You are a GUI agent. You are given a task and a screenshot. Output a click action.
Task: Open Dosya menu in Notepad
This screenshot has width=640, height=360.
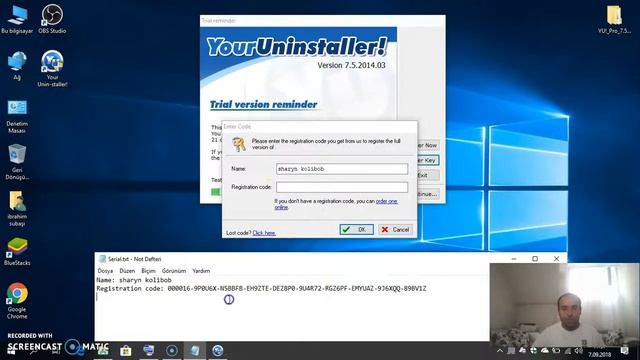coord(105,271)
